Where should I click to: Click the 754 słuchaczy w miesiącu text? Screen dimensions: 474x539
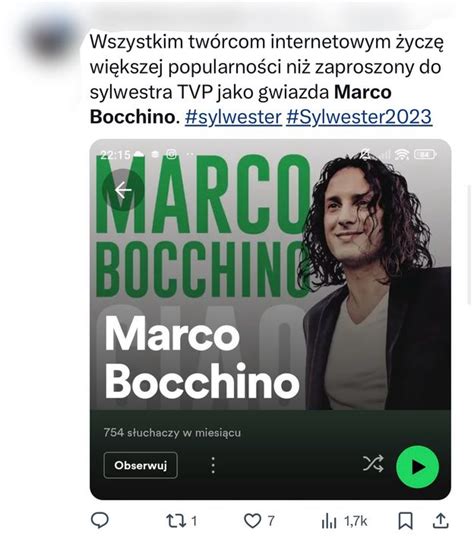pos(172,432)
